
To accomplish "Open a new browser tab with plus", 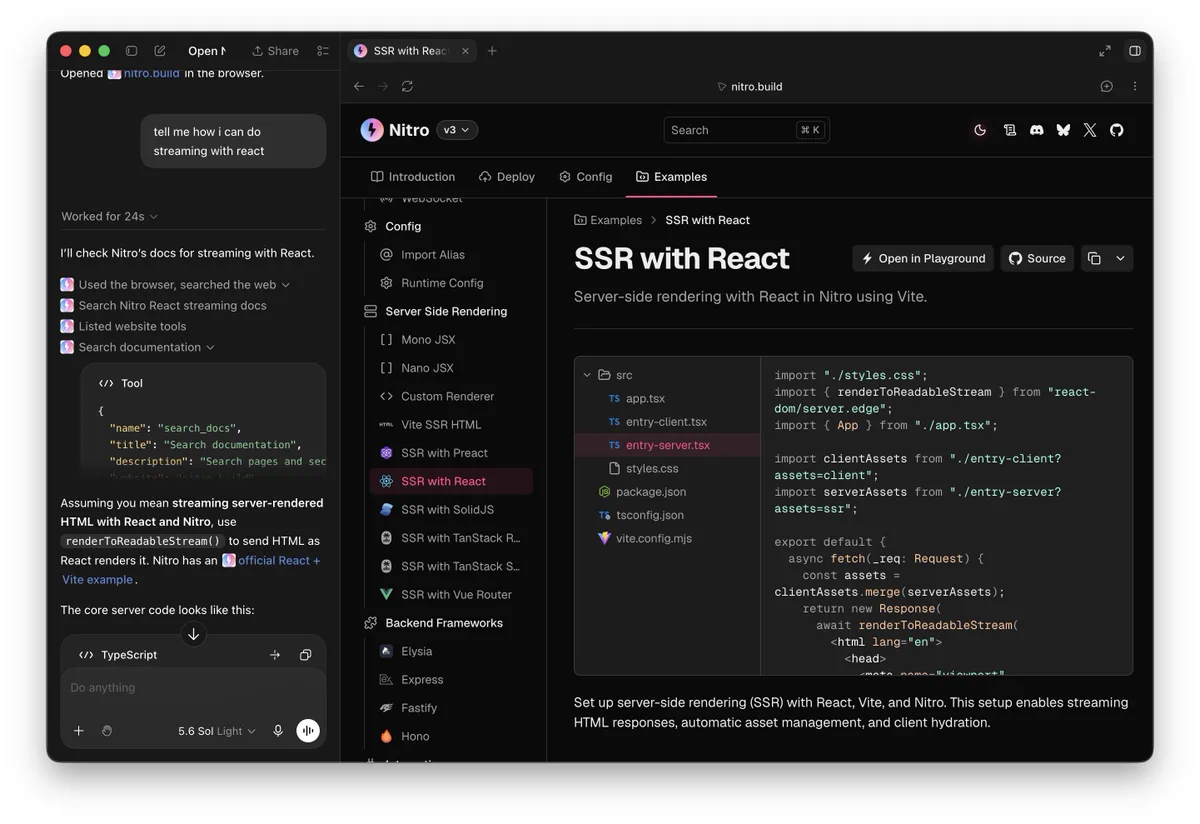I will (492, 51).
